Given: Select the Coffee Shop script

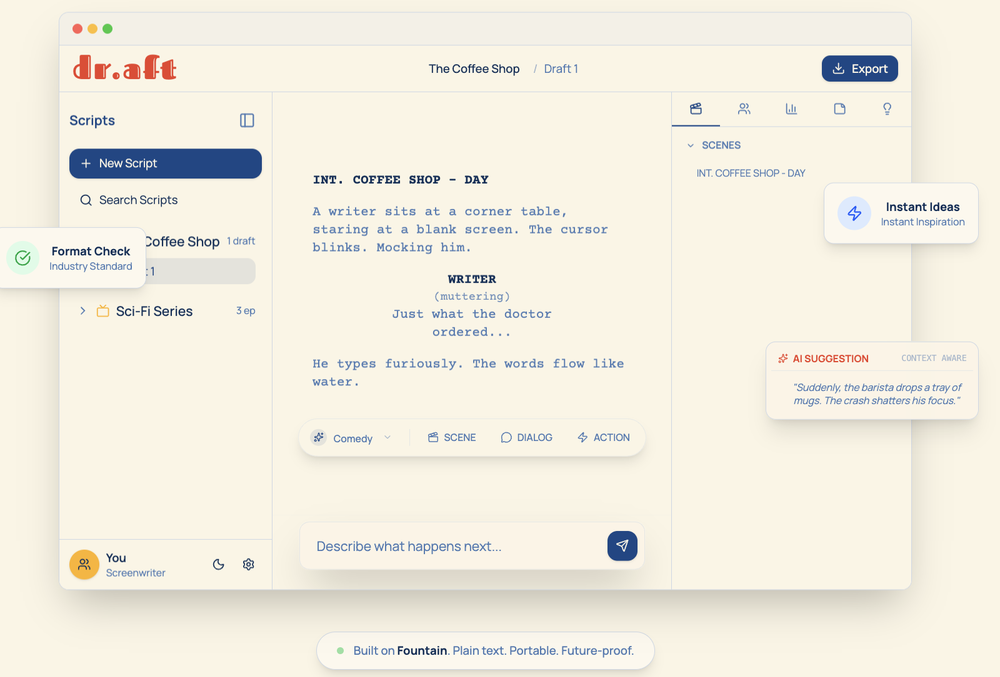Looking at the screenshot, I should [182, 242].
